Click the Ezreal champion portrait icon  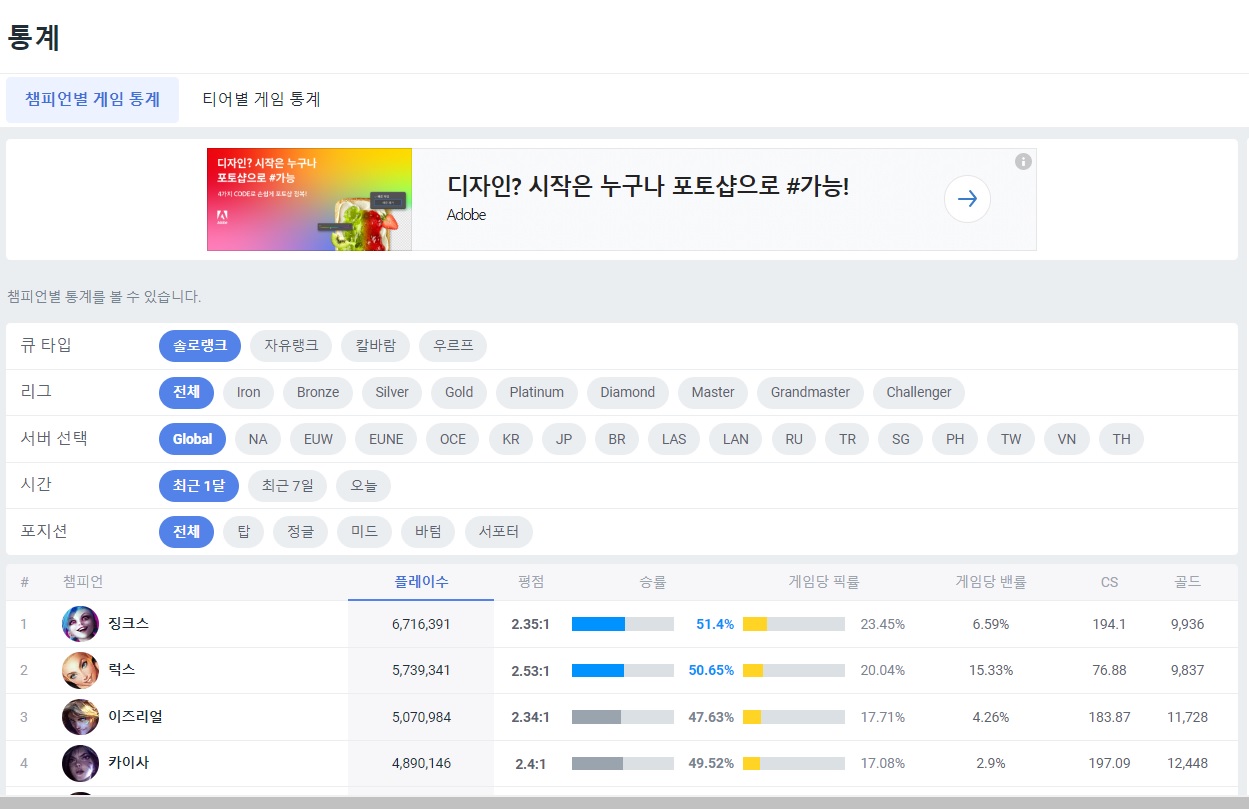point(80,717)
